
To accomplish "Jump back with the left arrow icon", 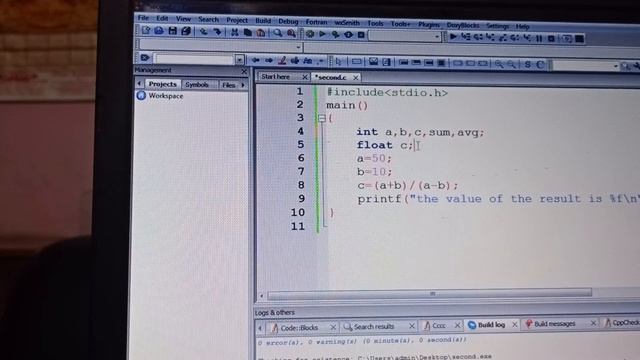I will tap(256, 60).
